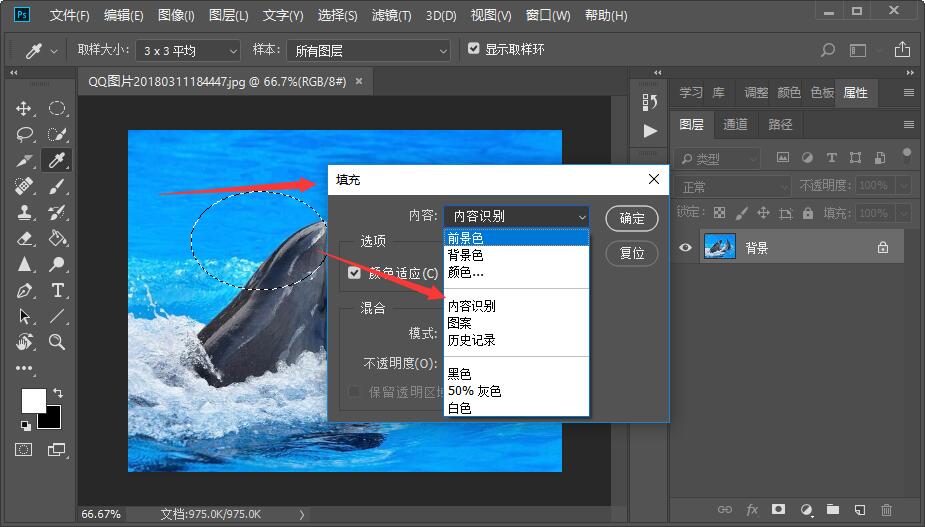925x527 pixels.
Task: Select the Brush tool
Action: tap(57, 186)
